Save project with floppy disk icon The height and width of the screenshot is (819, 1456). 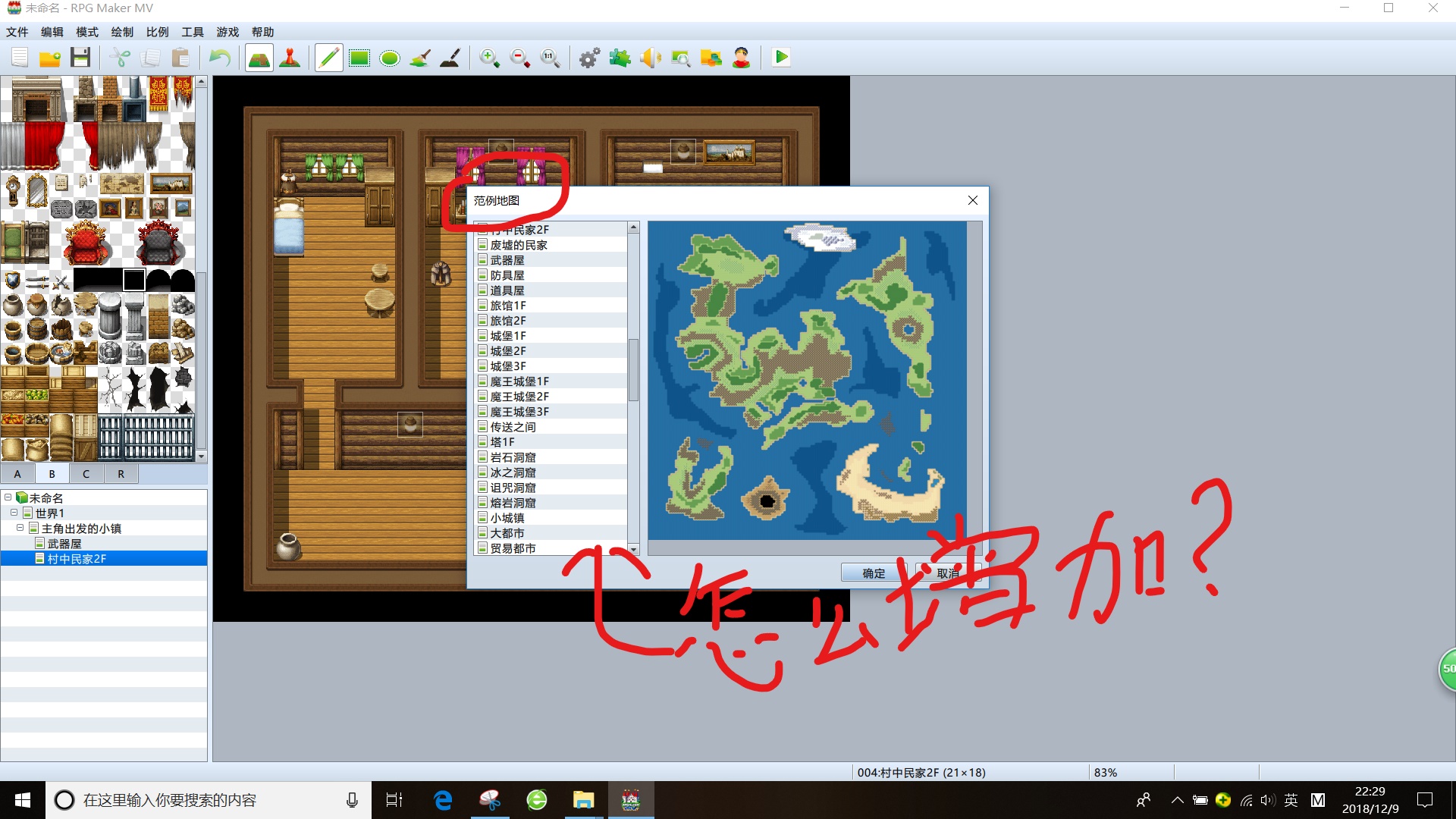[x=80, y=58]
